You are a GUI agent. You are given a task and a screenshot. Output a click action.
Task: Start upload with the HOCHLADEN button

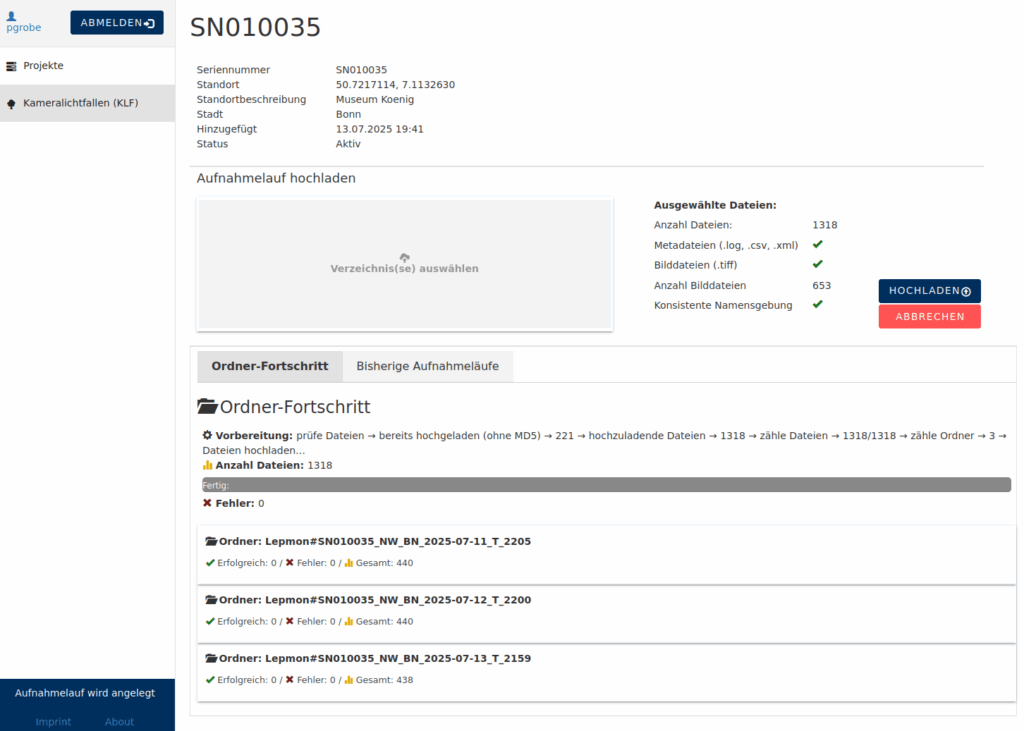coord(929,291)
